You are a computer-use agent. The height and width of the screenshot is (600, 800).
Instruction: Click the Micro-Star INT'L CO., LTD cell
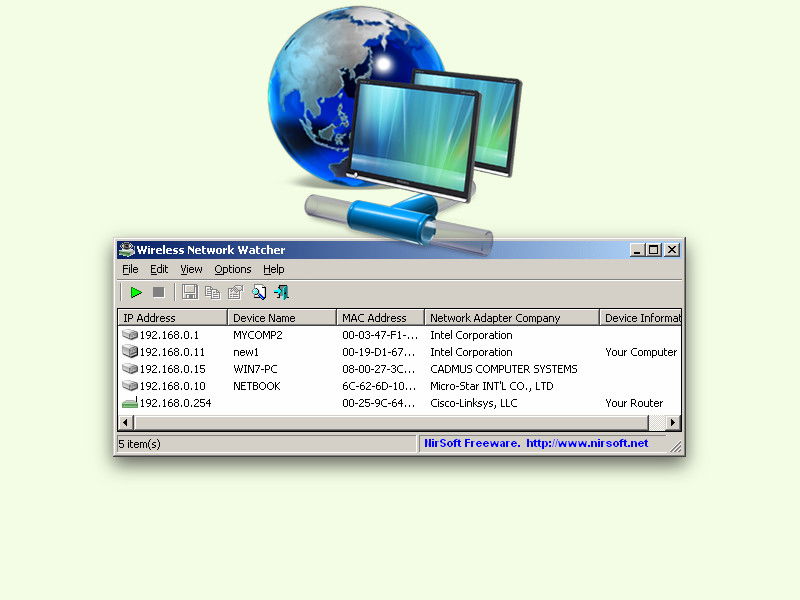point(492,386)
